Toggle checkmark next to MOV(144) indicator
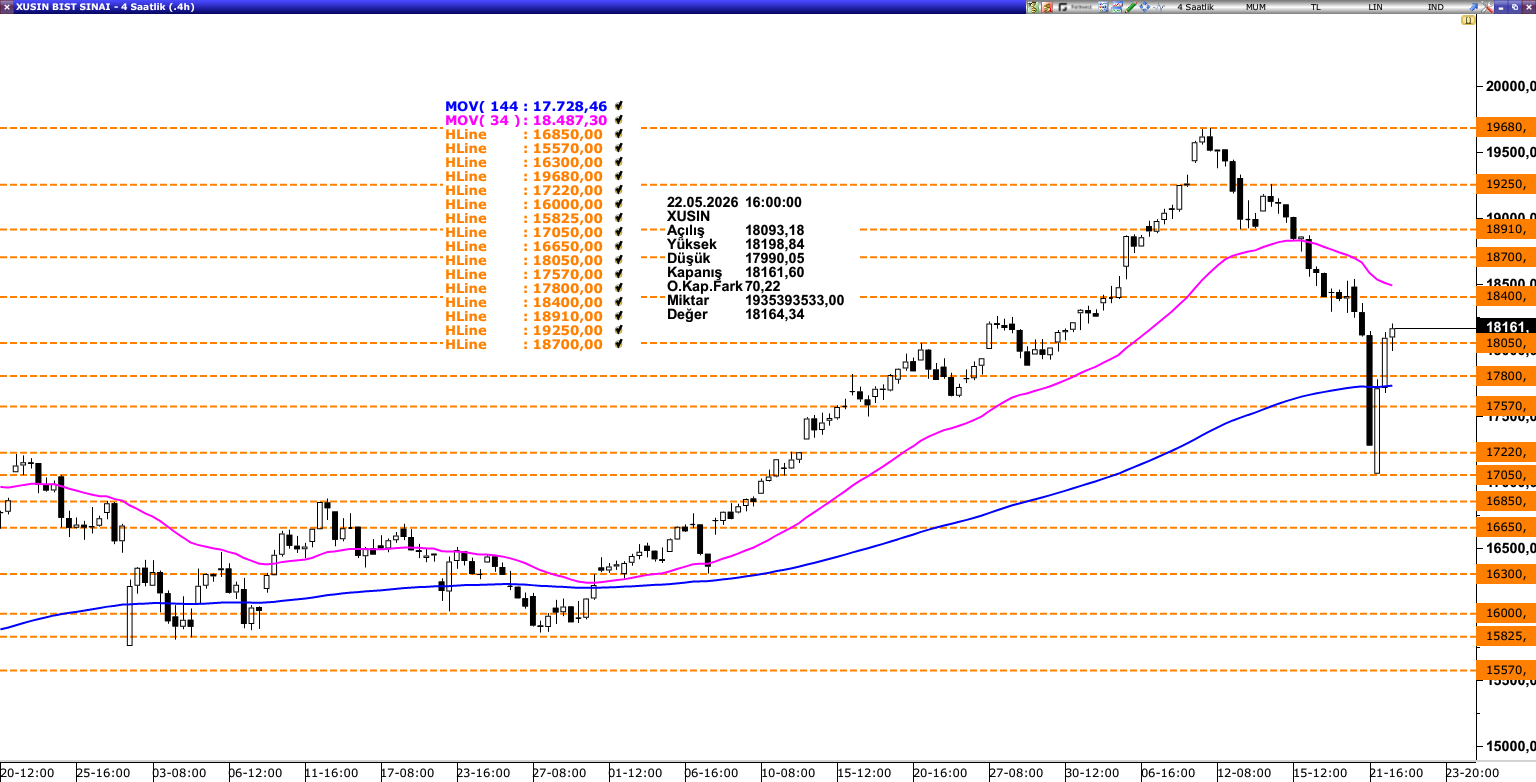This screenshot has height=782, width=1536. (620, 105)
